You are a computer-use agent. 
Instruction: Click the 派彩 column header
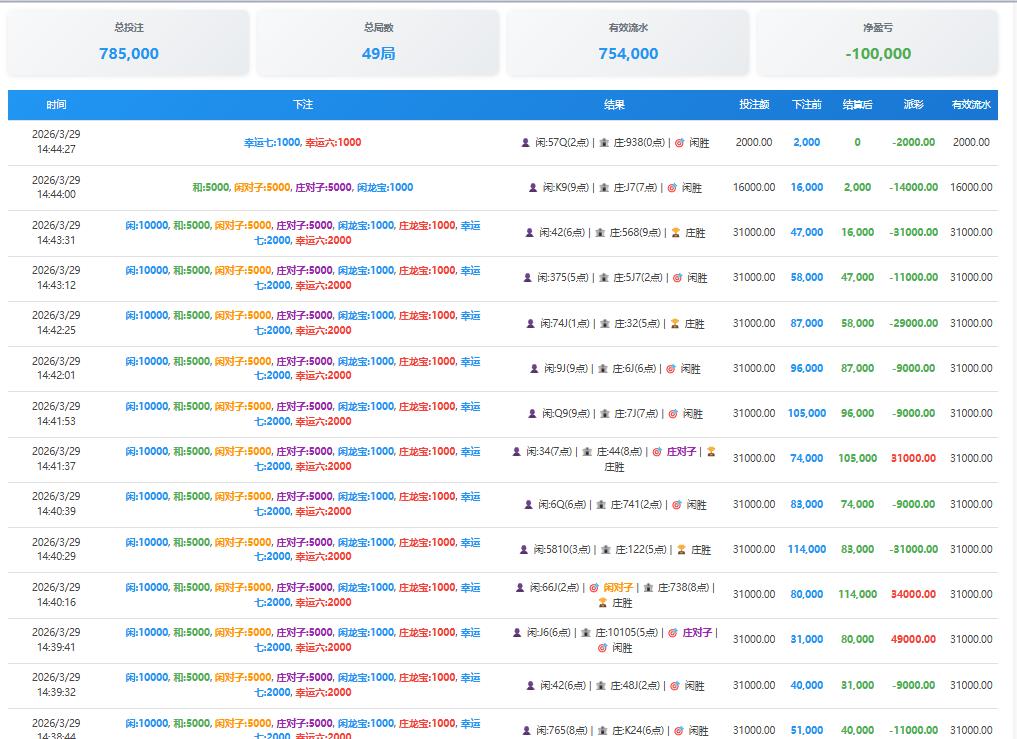coord(913,105)
